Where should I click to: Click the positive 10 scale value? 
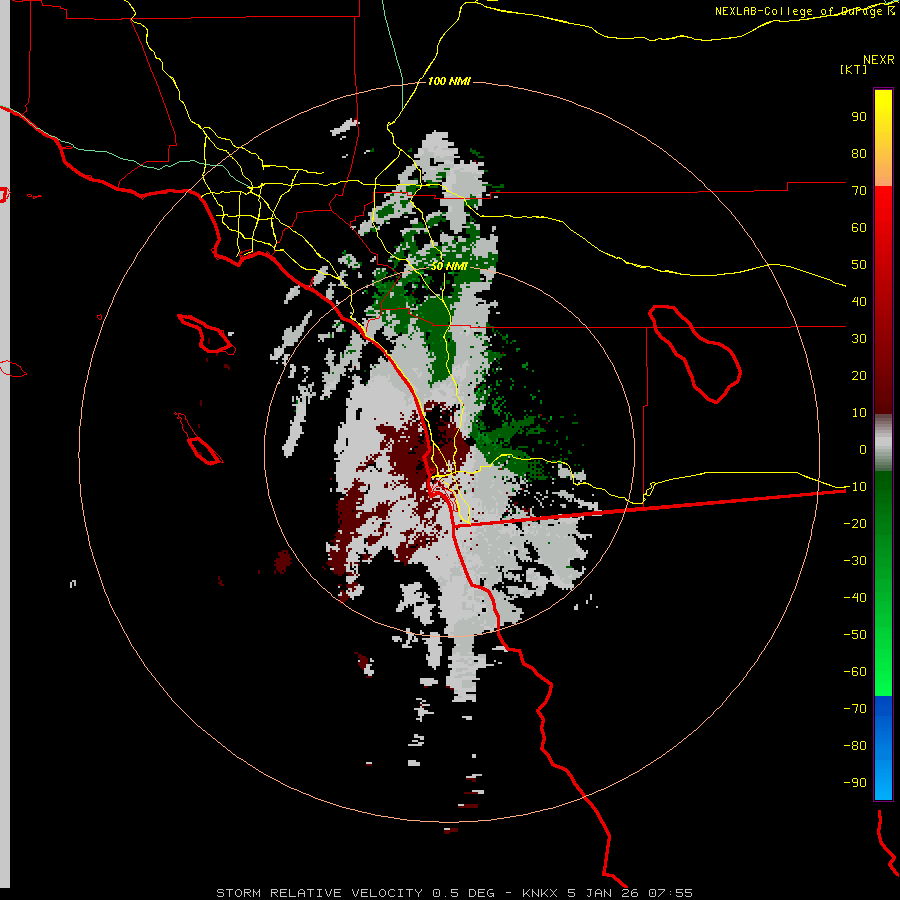tap(859, 413)
